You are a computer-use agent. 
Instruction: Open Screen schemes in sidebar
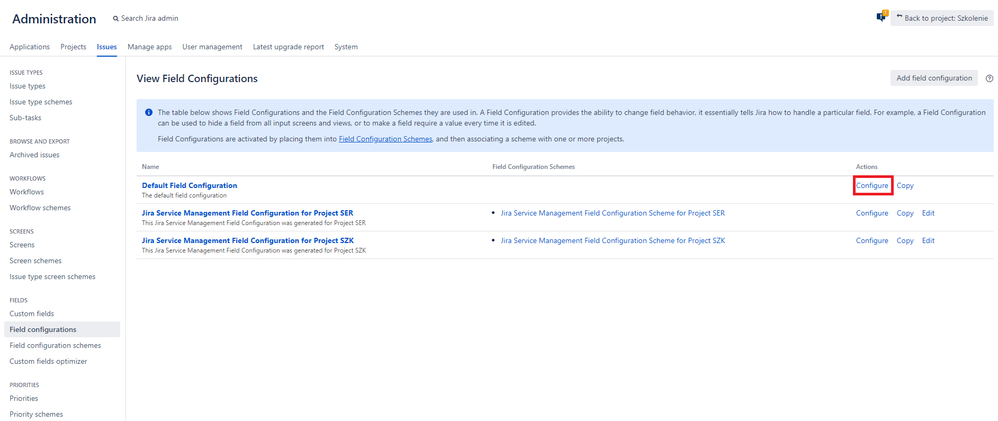click(x=36, y=260)
